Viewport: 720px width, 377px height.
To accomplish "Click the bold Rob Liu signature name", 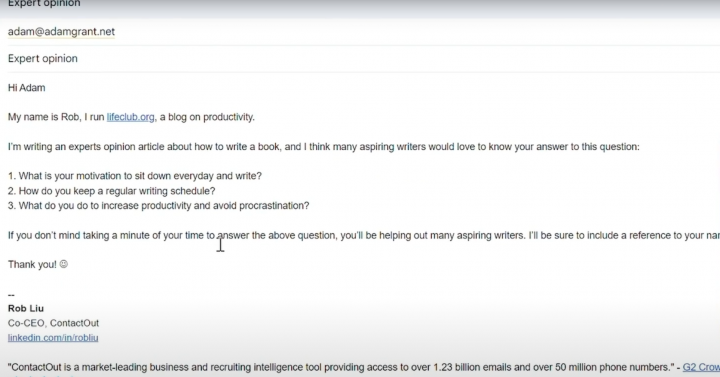I will (x=26, y=308).
